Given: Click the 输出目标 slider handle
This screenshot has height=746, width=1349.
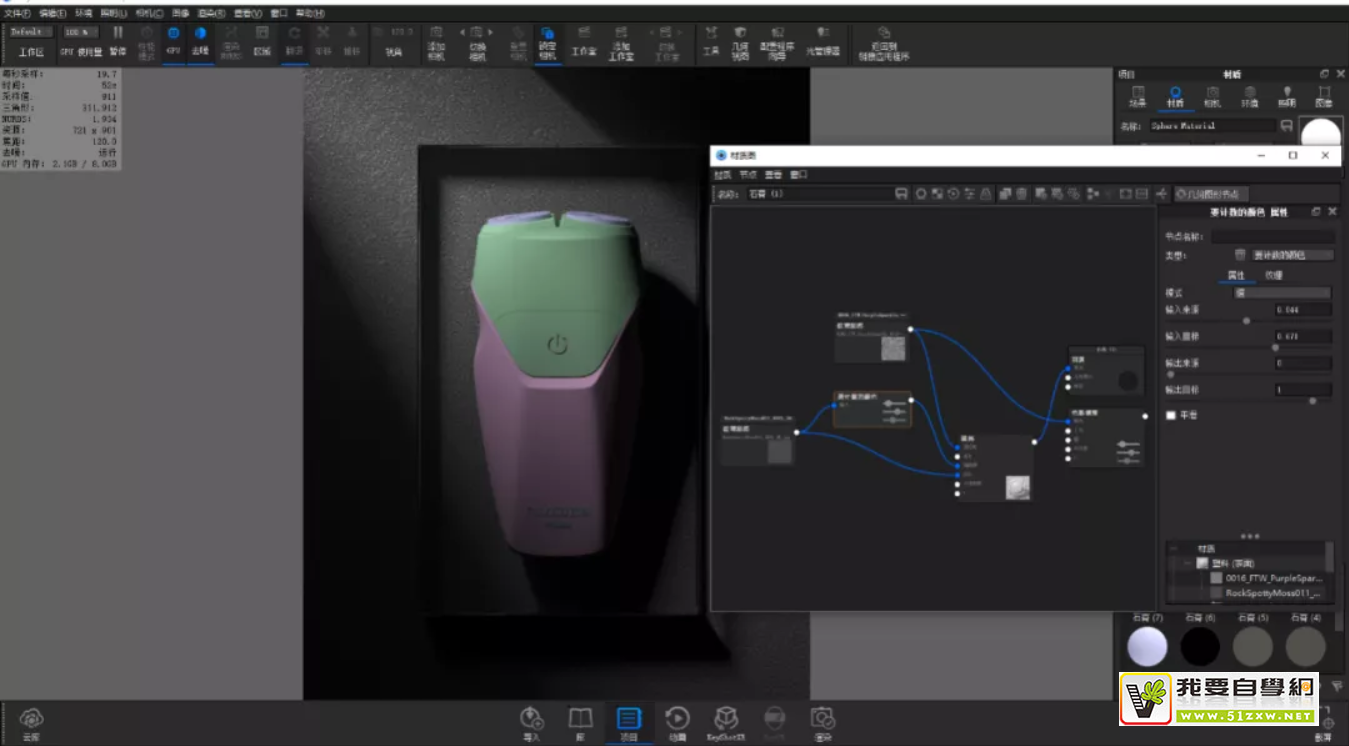Looking at the screenshot, I should coord(1313,401).
